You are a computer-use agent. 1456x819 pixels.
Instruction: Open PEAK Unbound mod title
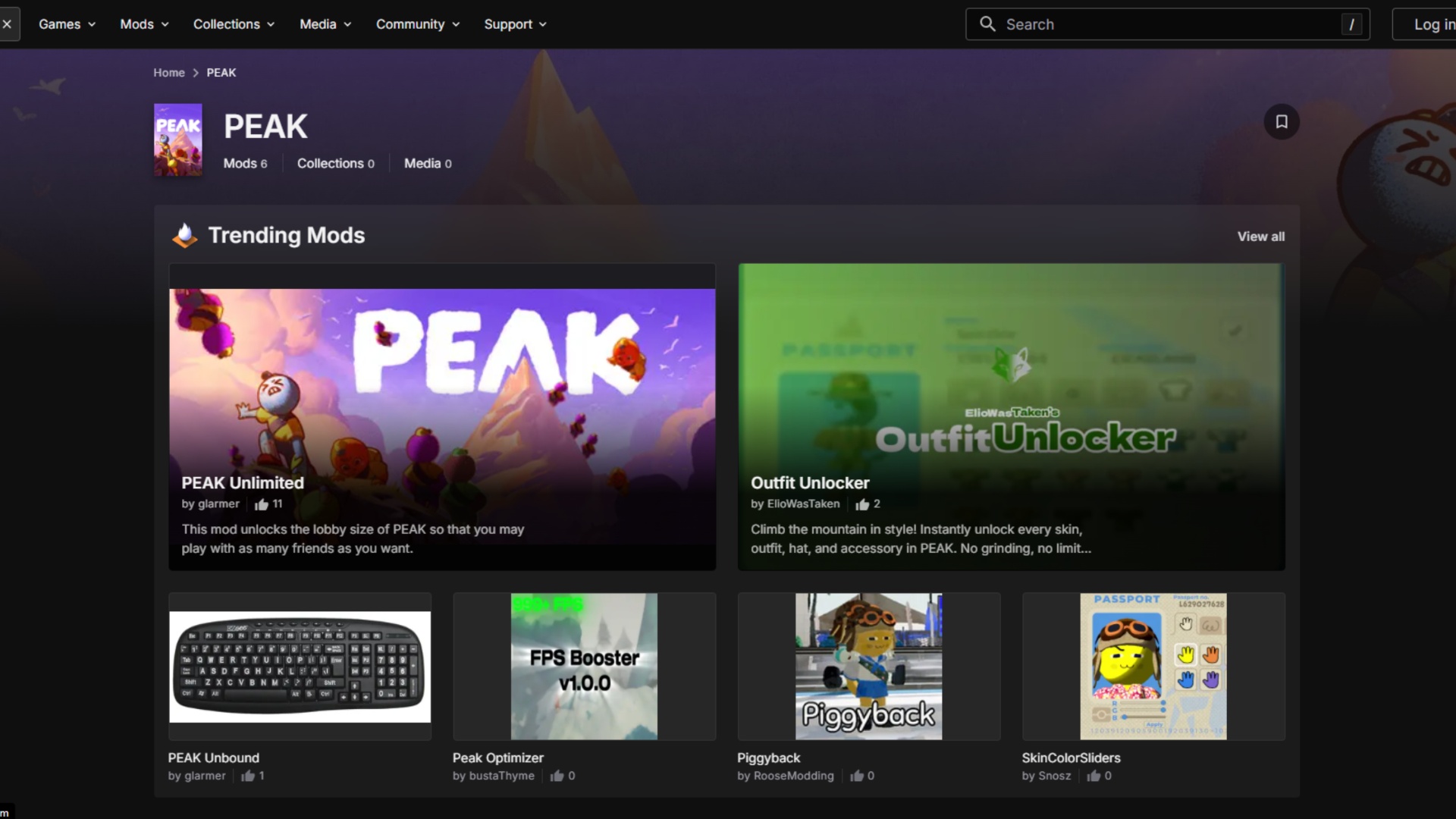point(214,758)
